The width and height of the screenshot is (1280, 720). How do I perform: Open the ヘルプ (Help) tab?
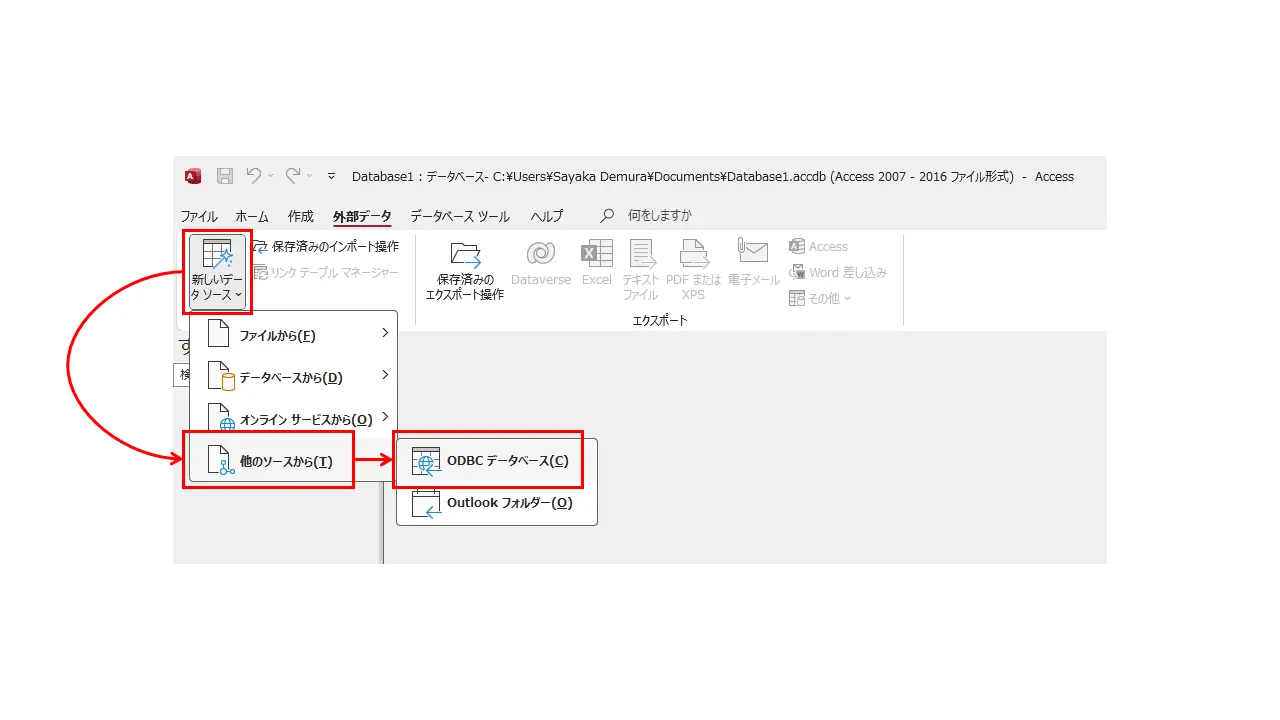pyautogui.click(x=547, y=216)
